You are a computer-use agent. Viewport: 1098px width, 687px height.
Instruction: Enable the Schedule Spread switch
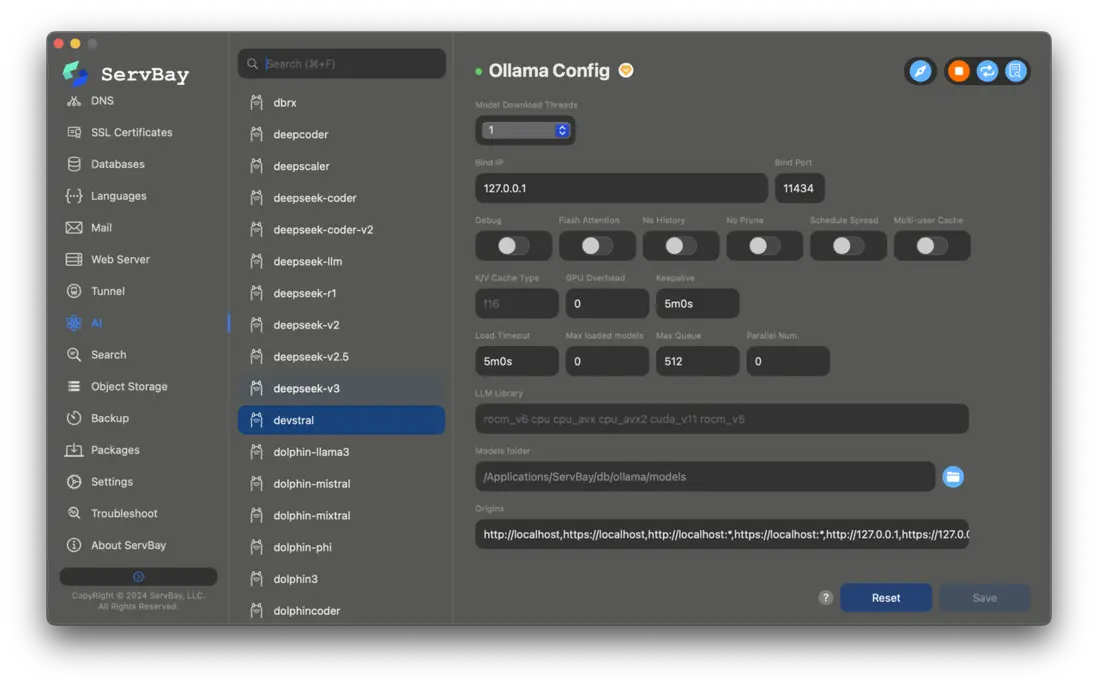click(848, 246)
